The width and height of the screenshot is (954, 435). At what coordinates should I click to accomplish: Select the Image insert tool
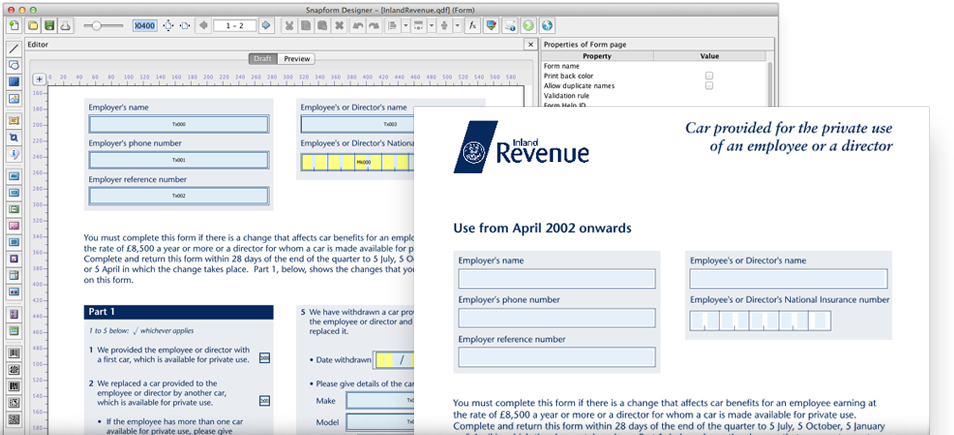[x=14, y=99]
